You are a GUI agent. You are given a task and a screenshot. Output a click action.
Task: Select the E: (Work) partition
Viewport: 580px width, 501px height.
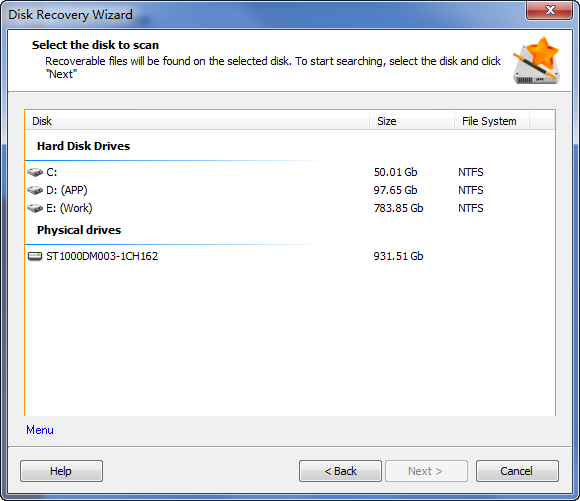coord(290,208)
